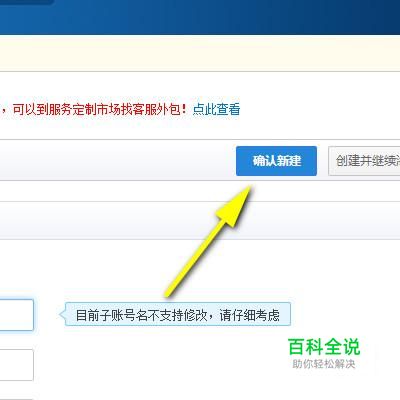Click the red exclamation mark after 外包
The height and width of the screenshot is (400, 400).
(x=186, y=109)
